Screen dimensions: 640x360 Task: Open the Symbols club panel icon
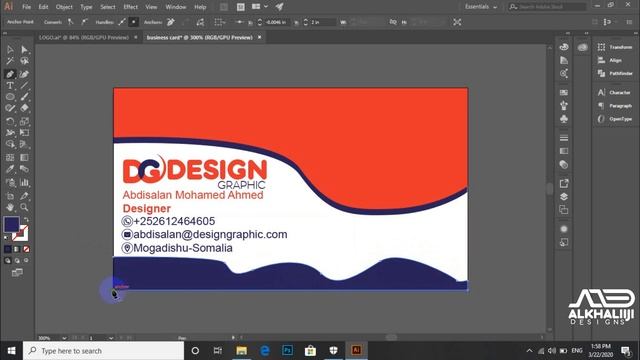click(564, 119)
